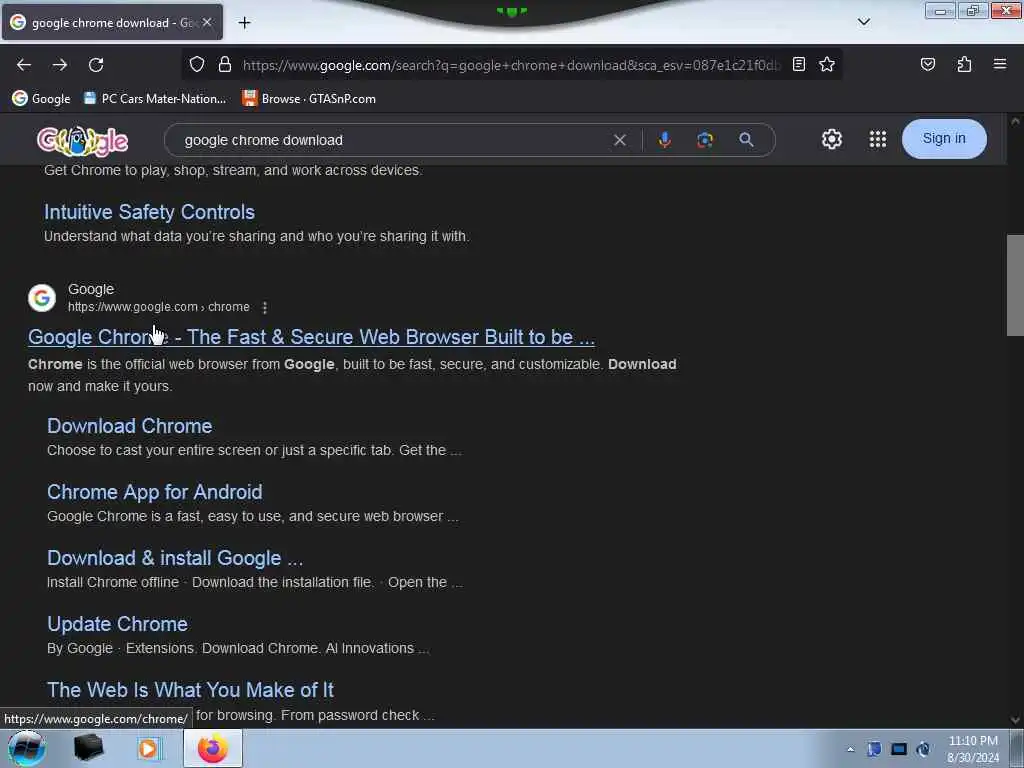List all tabs dropdown arrow

point(863,22)
